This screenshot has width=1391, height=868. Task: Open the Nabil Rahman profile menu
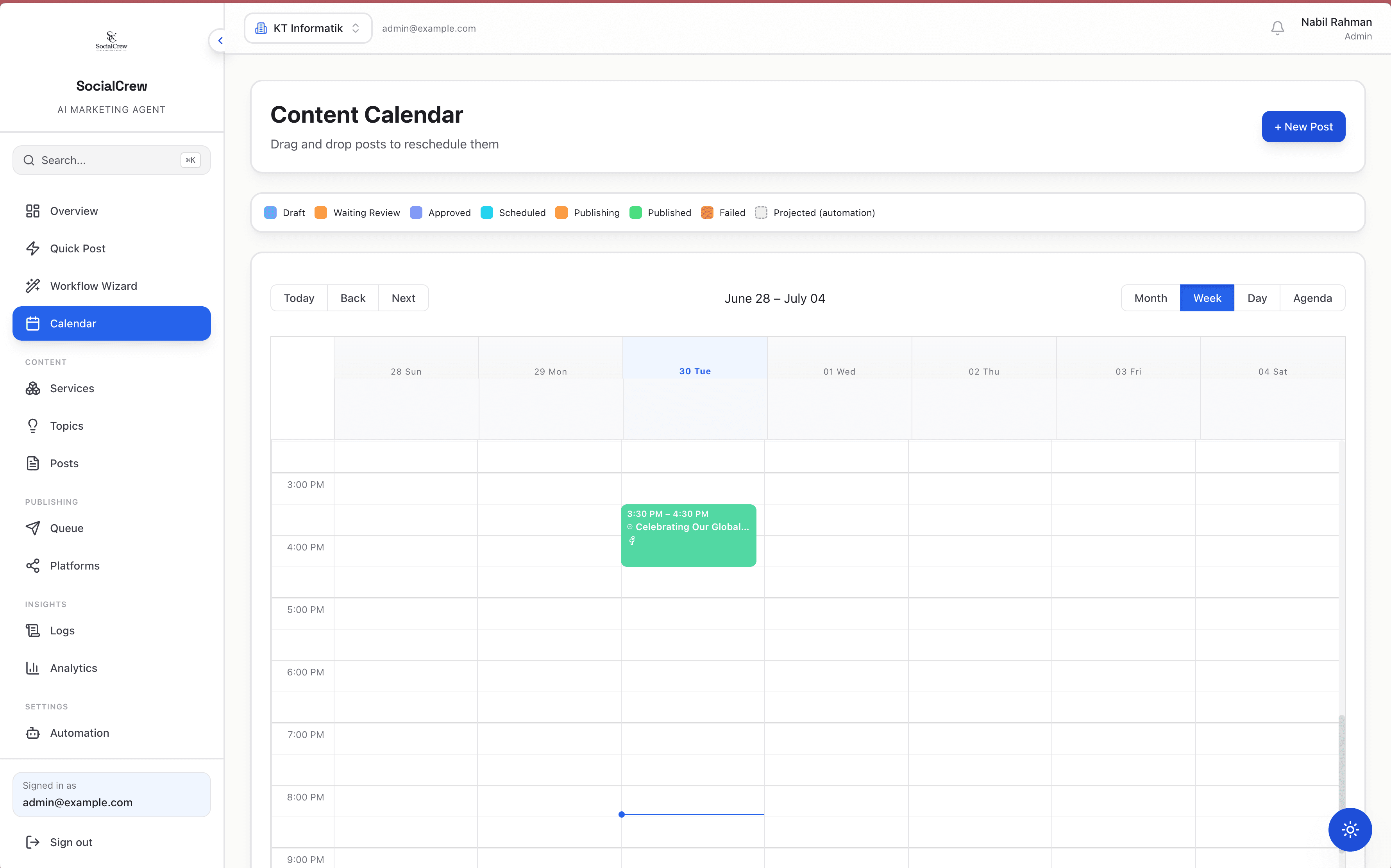click(x=1336, y=28)
